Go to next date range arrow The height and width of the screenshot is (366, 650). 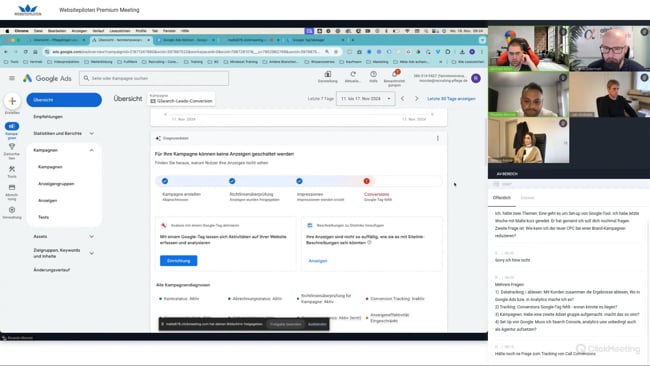pos(417,99)
